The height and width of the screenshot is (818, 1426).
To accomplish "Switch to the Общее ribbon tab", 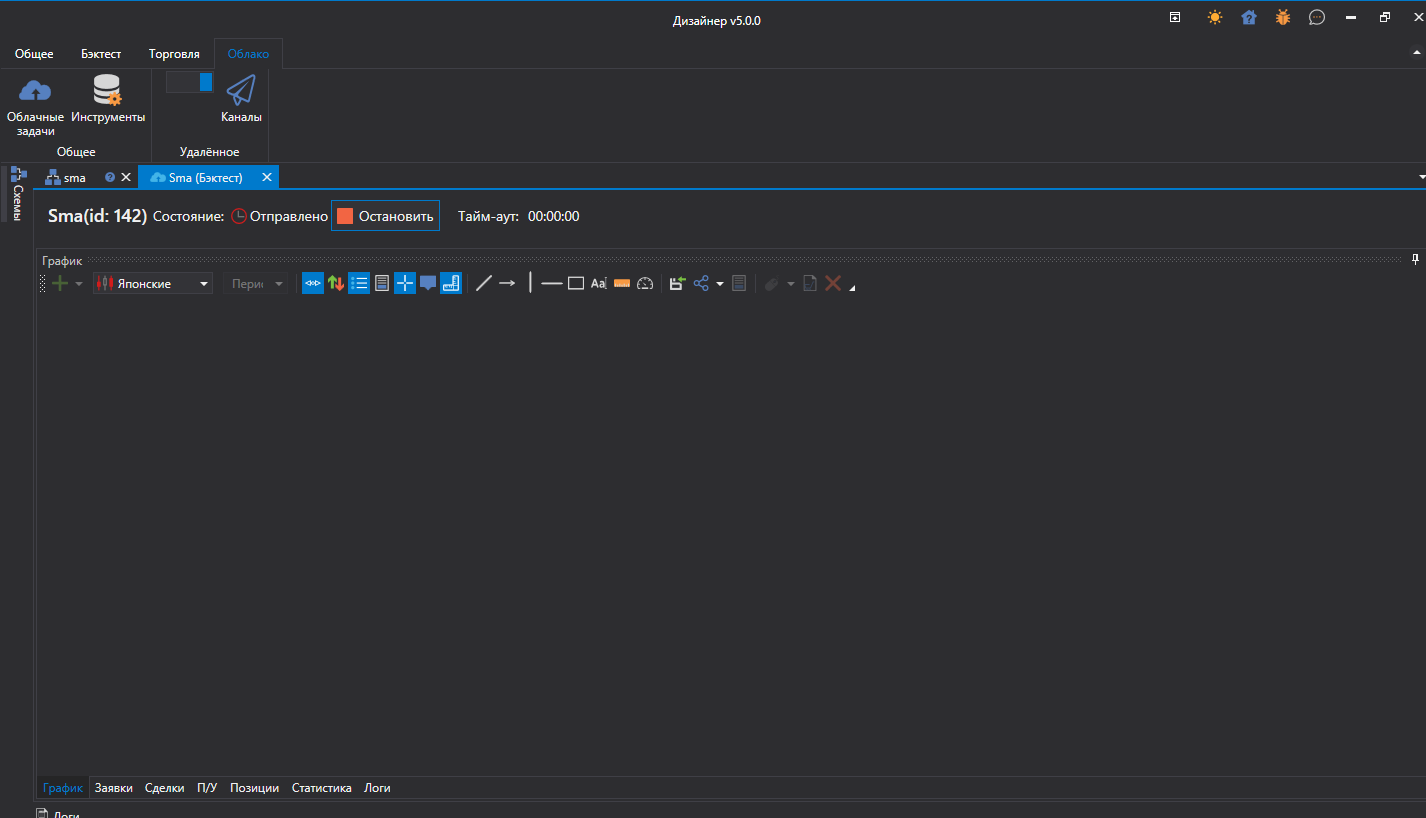I will click(34, 54).
